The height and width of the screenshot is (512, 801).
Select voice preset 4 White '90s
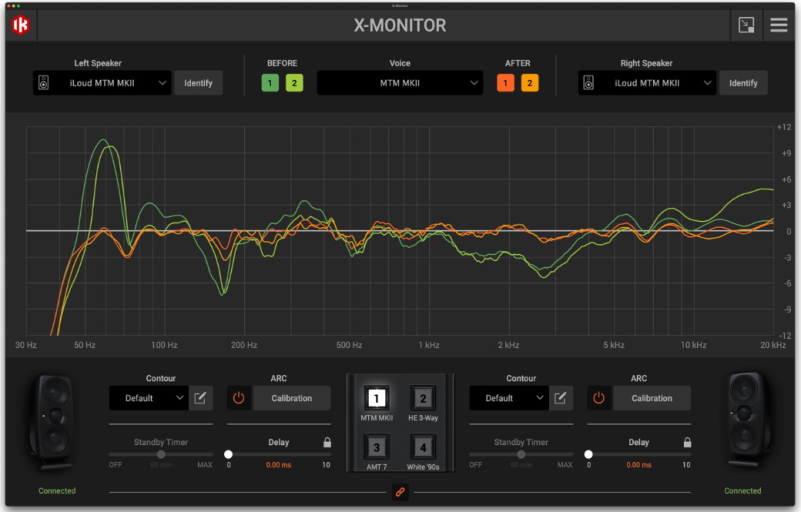click(x=423, y=447)
